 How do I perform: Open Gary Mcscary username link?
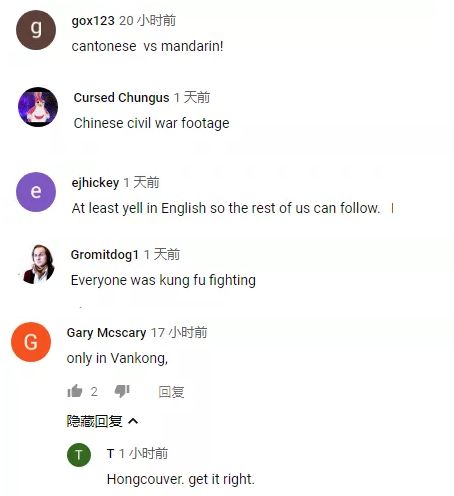pos(106,333)
